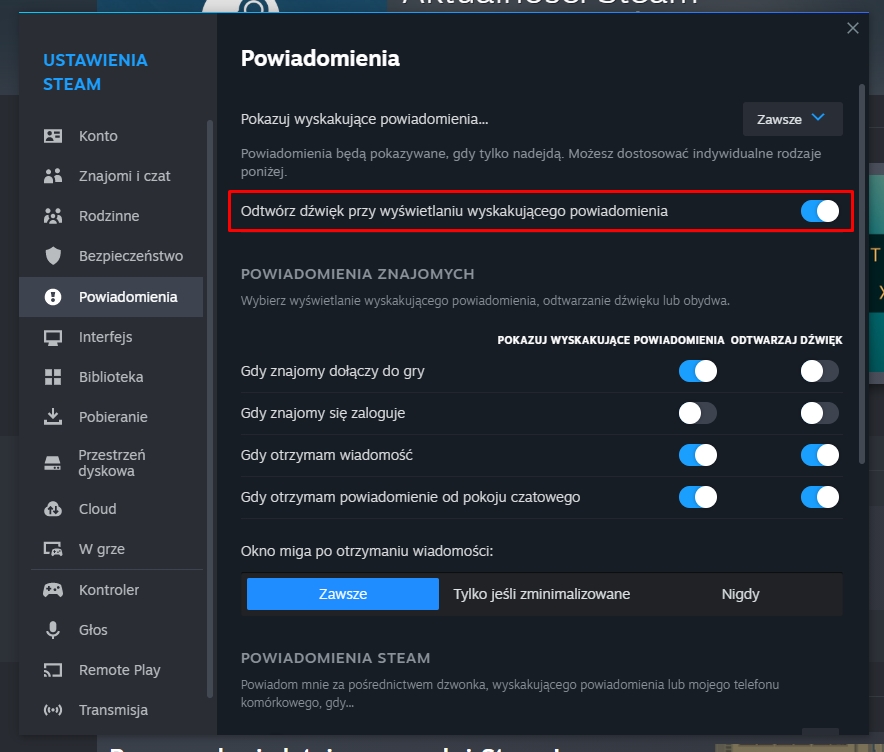Click the Głos microphone icon
The height and width of the screenshot is (752, 884).
coord(52,629)
